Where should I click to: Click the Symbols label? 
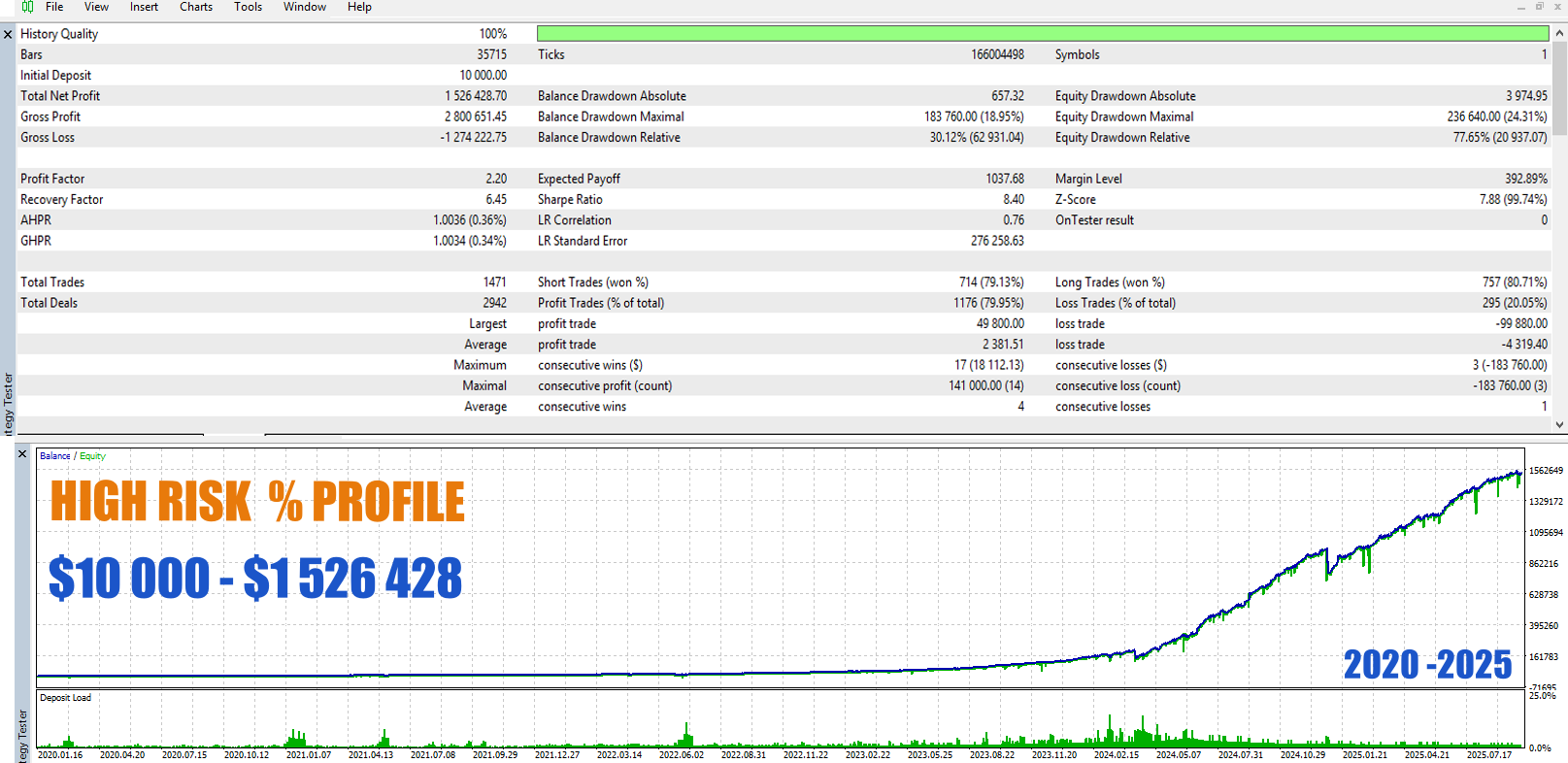(x=1078, y=55)
